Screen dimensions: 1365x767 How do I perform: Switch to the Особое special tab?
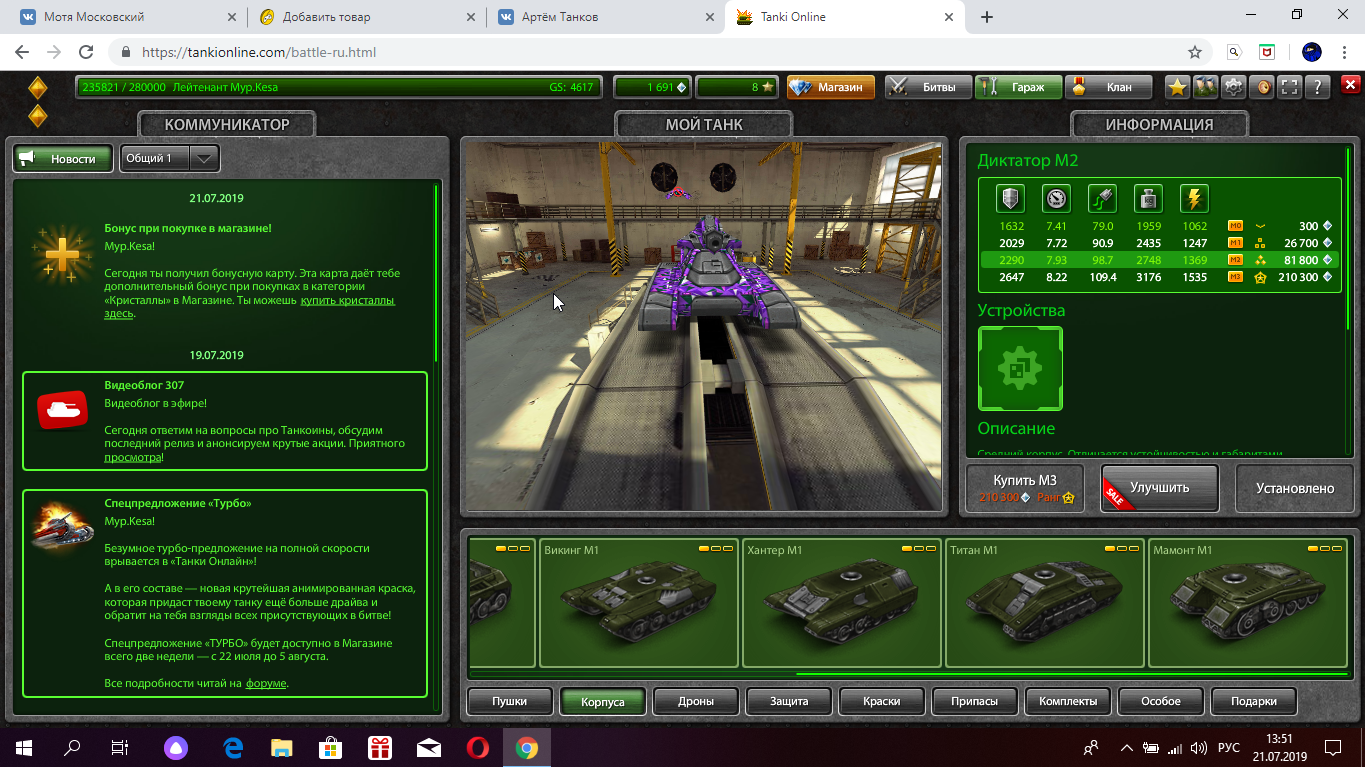coord(1160,701)
